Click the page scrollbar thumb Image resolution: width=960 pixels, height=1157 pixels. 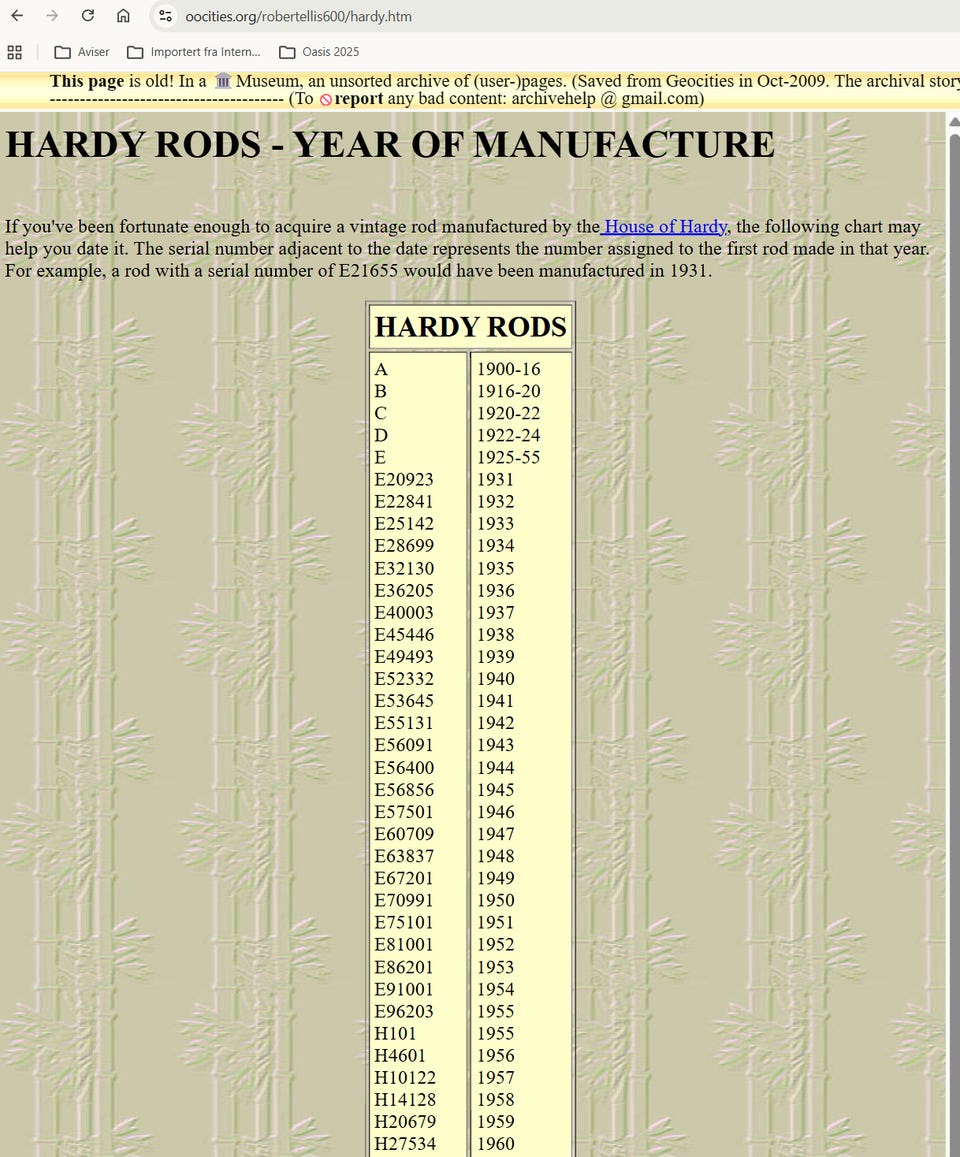[954, 642]
